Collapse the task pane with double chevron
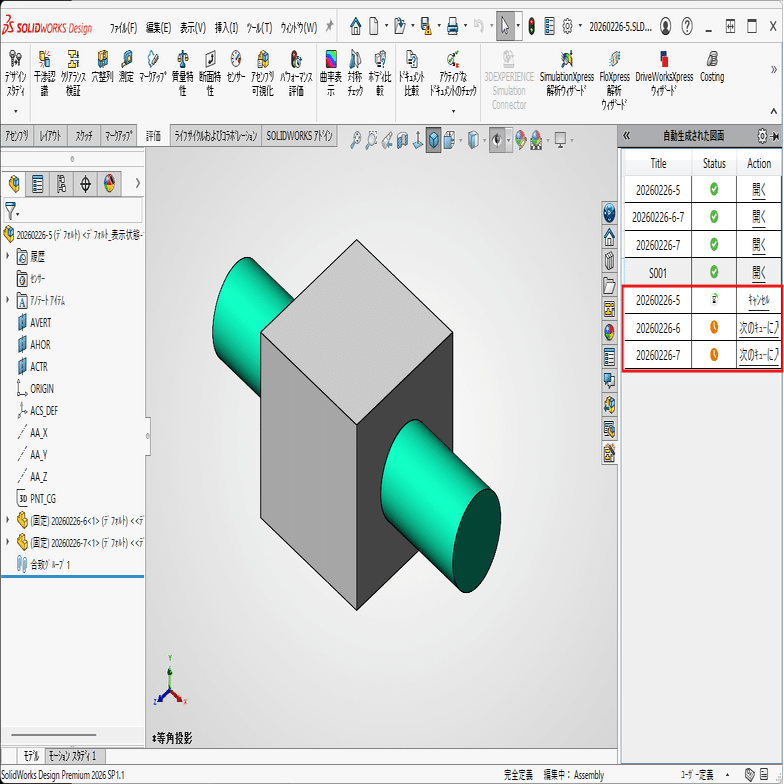Image resolution: width=784 pixels, height=784 pixels. [x=626, y=136]
